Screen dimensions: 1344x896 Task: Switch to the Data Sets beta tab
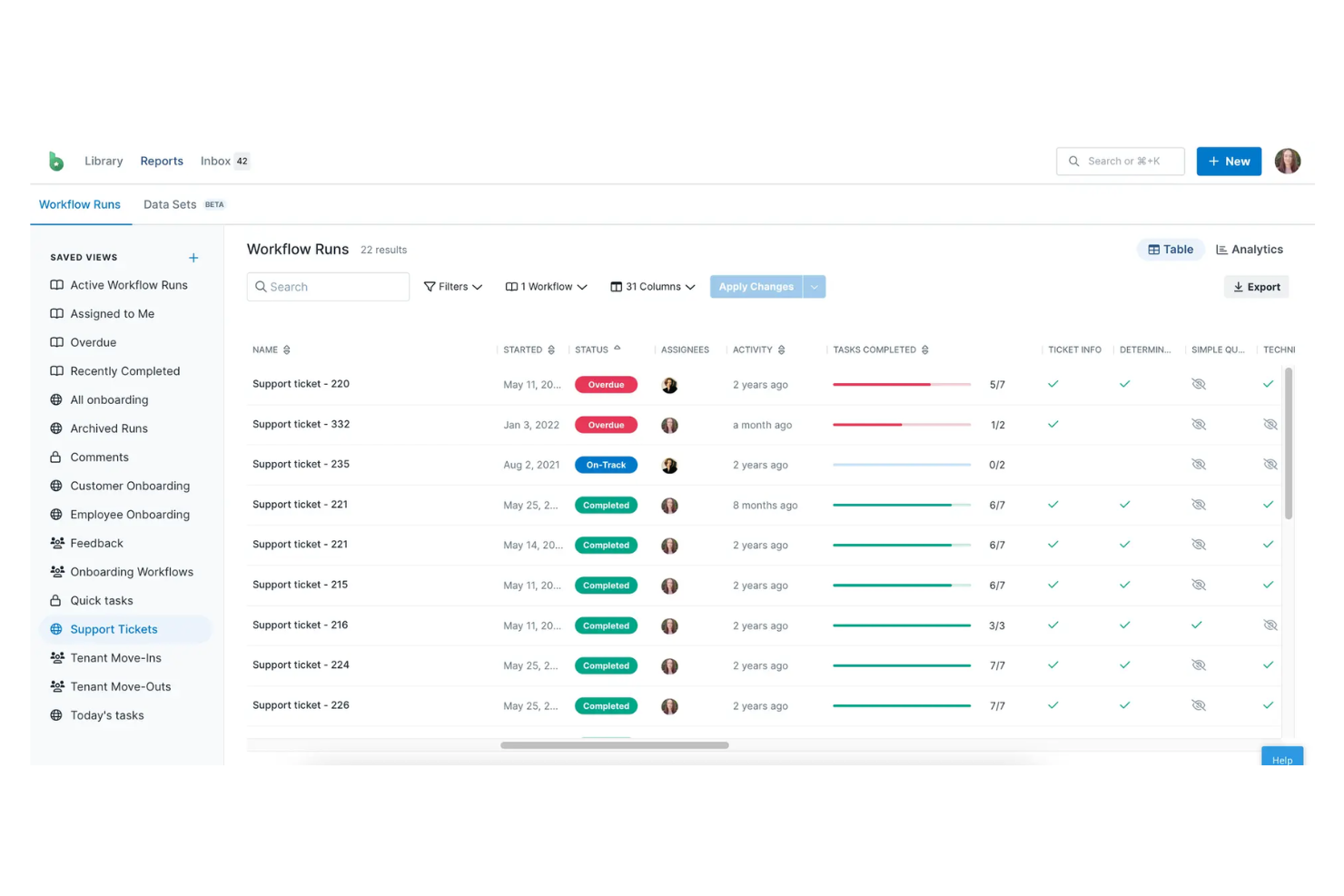tap(183, 204)
